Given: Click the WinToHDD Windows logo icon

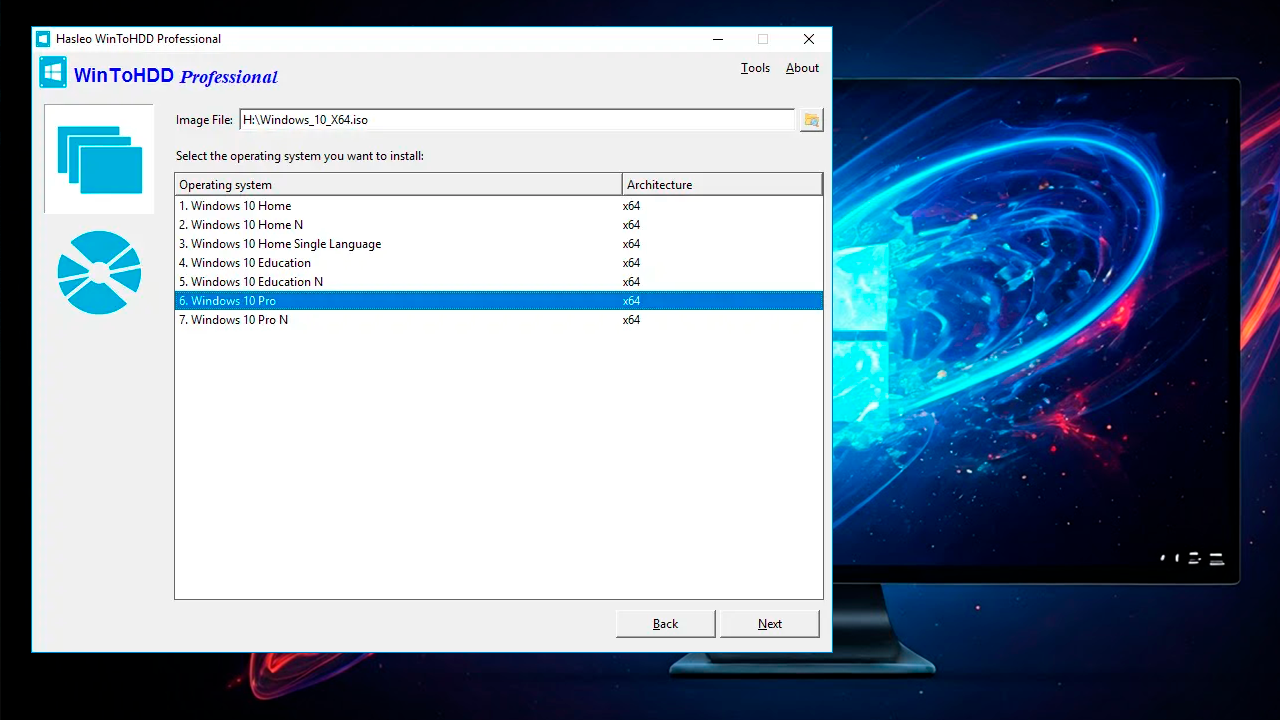Looking at the screenshot, I should click(x=53, y=73).
